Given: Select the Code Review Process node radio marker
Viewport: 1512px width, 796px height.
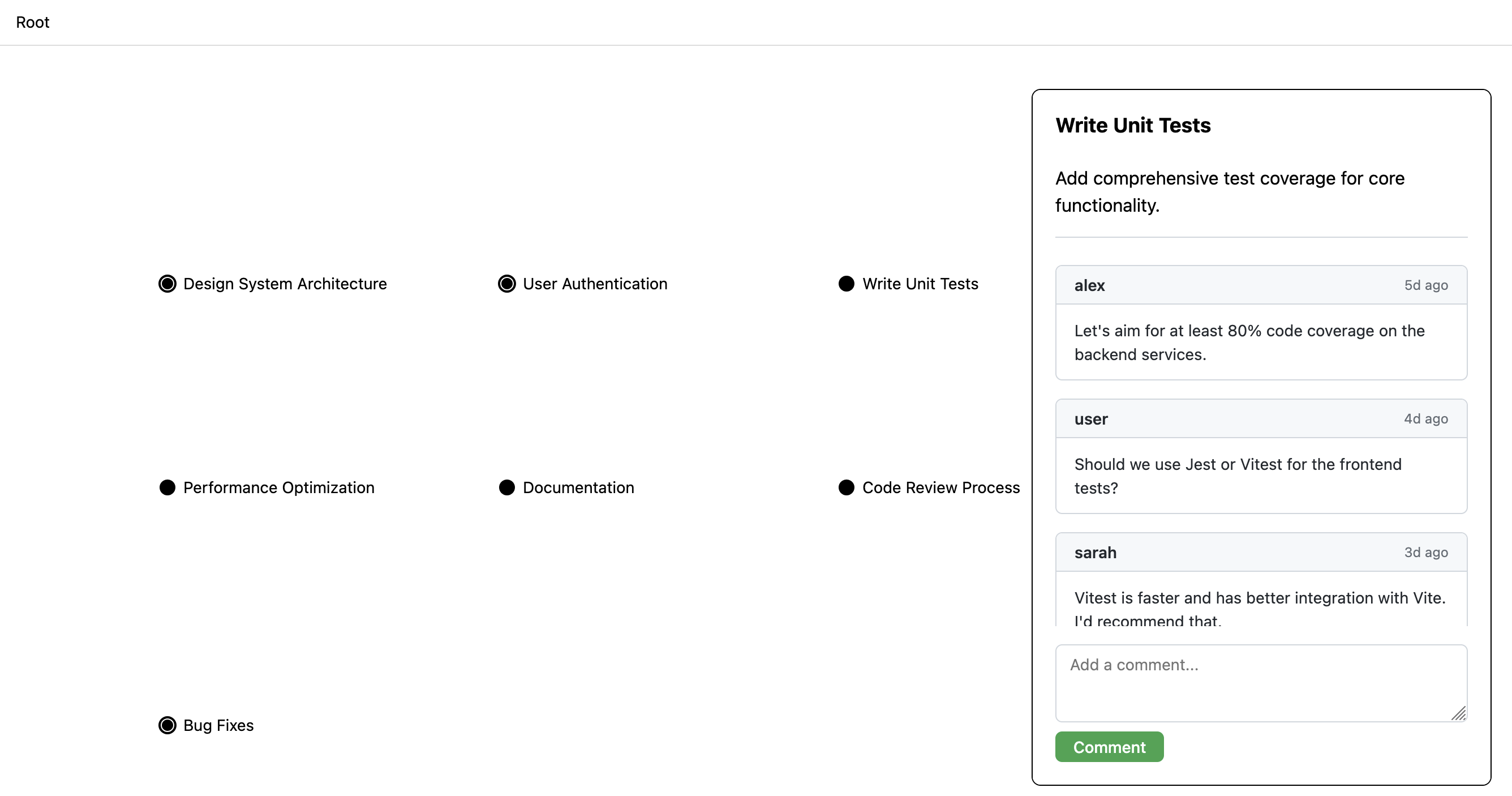Looking at the screenshot, I should [x=846, y=487].
